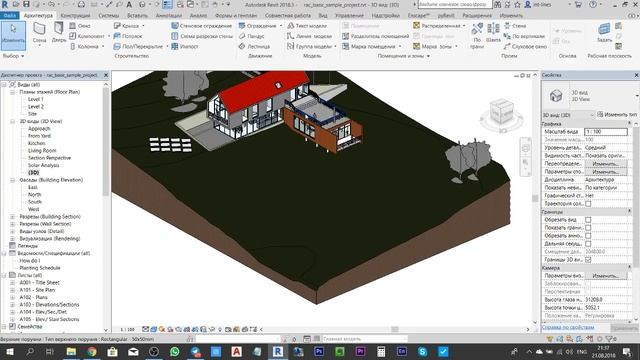This screenshot has height=360, width=640.
Task: Open Photoshop from the Windows taskbar
Action: click(319, 351)
